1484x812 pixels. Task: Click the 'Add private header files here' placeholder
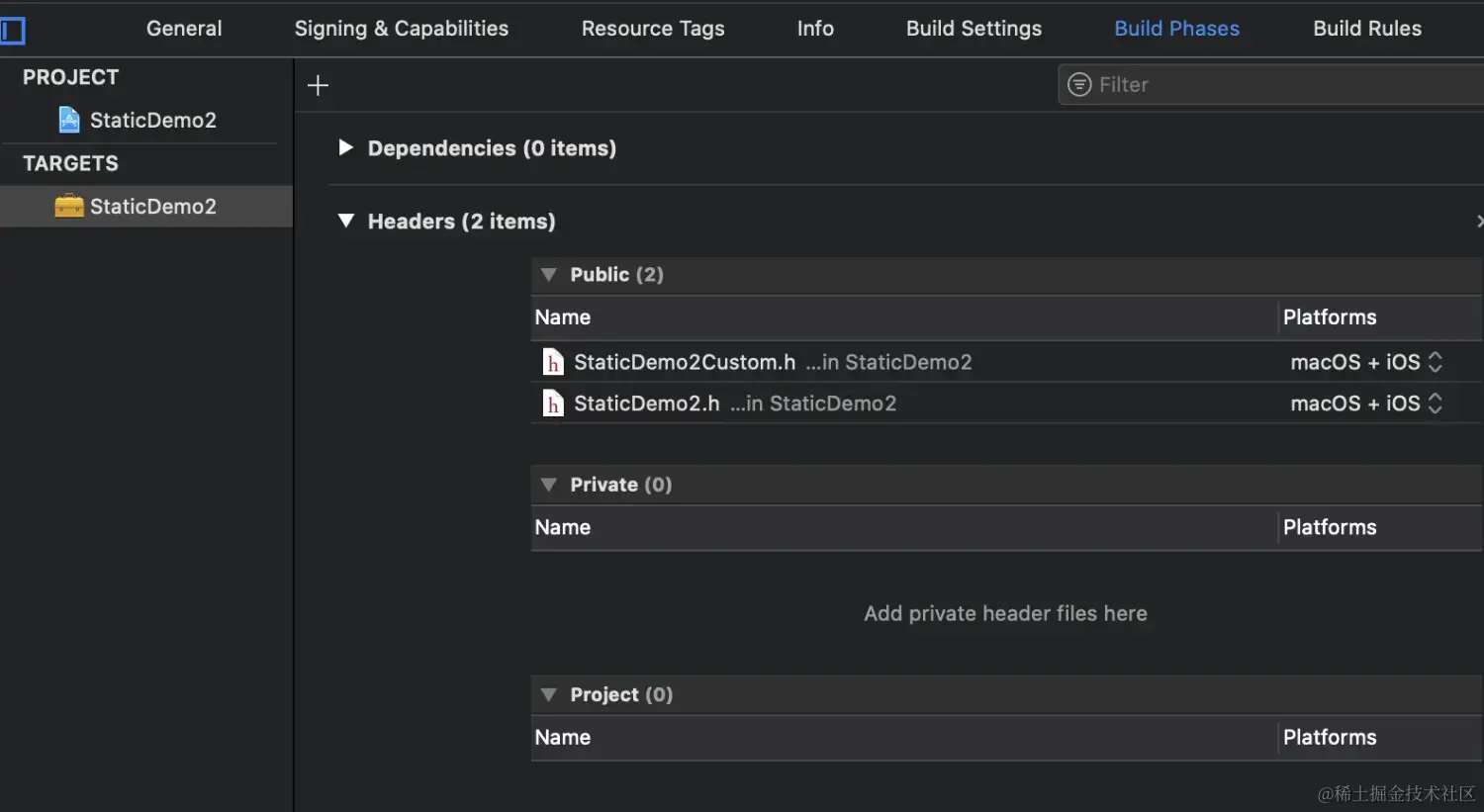click(x=1005, y=613)
